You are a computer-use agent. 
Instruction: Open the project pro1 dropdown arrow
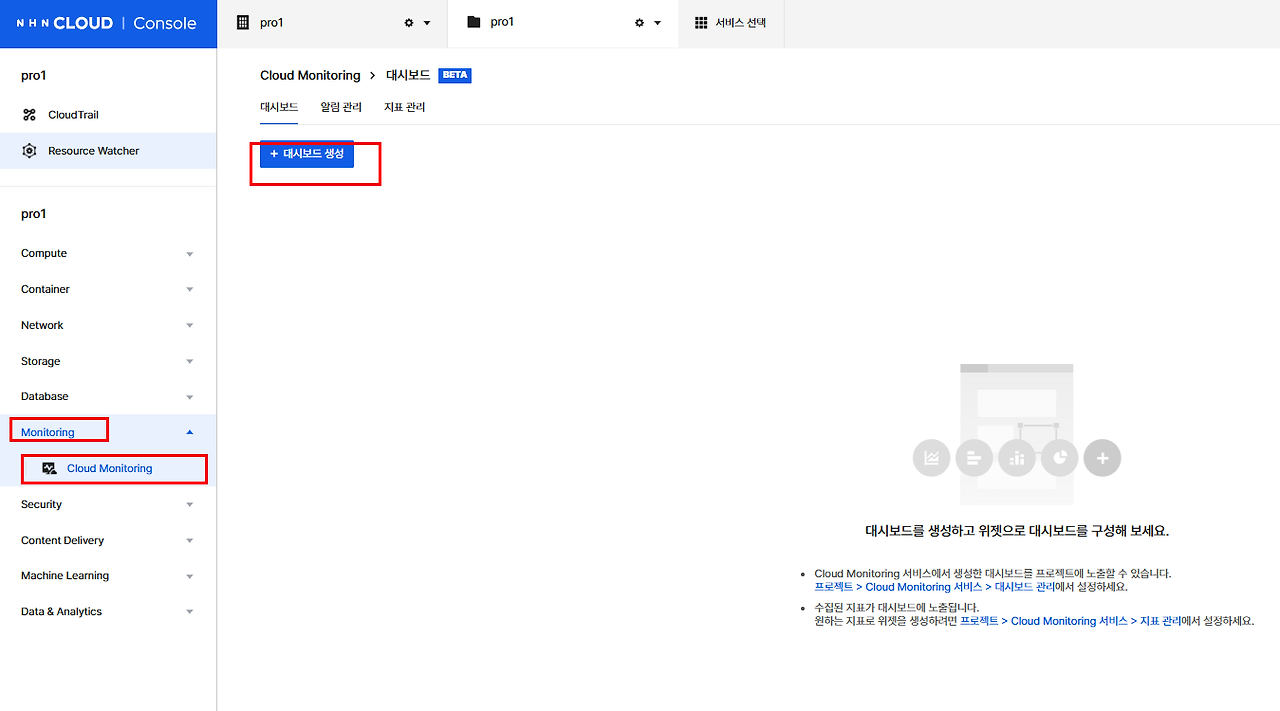tap(658, 23)
